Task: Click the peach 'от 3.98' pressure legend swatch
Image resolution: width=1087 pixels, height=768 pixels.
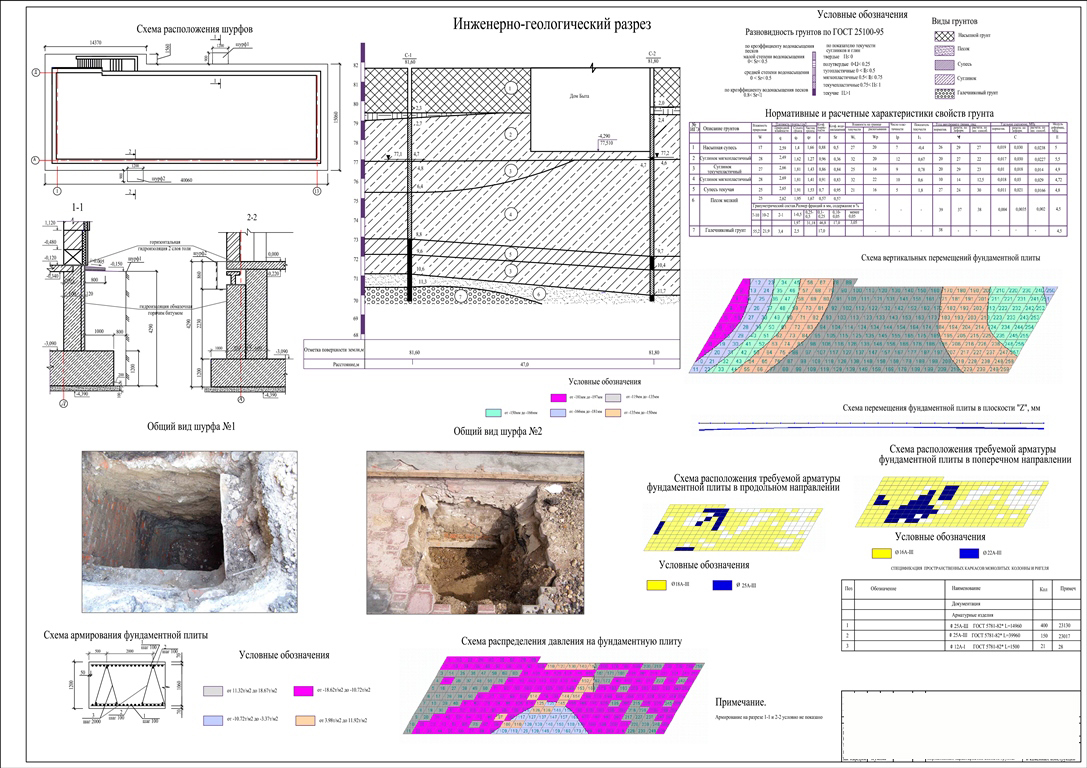Action: click(x=305, y=720)
